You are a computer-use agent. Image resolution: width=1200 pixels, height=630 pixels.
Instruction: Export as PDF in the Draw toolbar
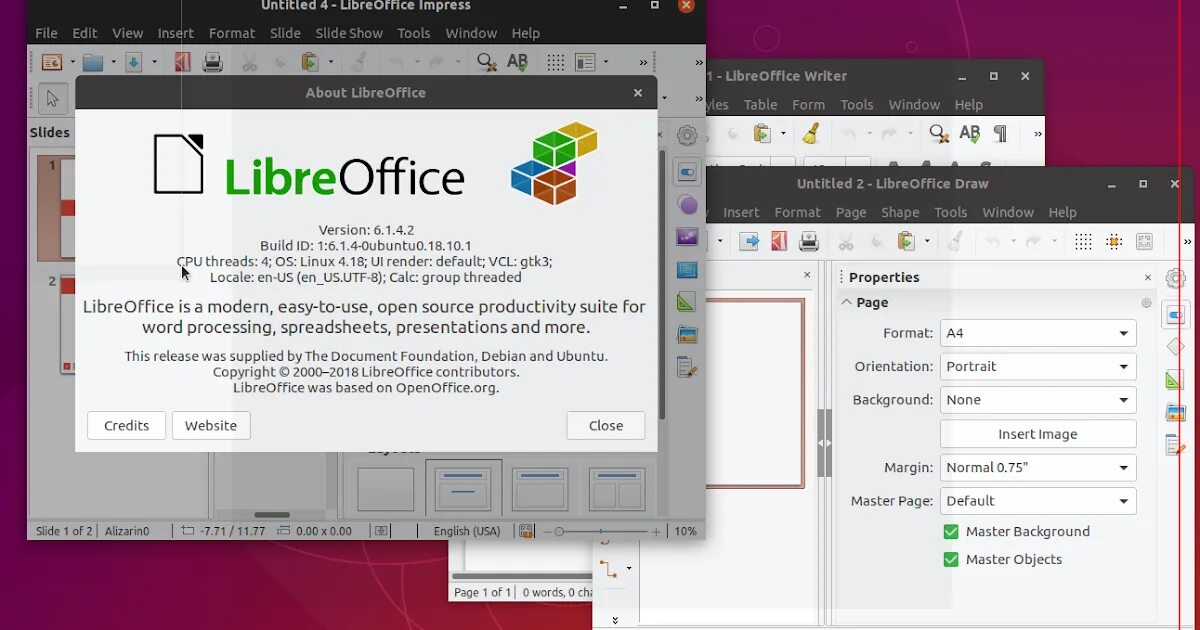779,241
